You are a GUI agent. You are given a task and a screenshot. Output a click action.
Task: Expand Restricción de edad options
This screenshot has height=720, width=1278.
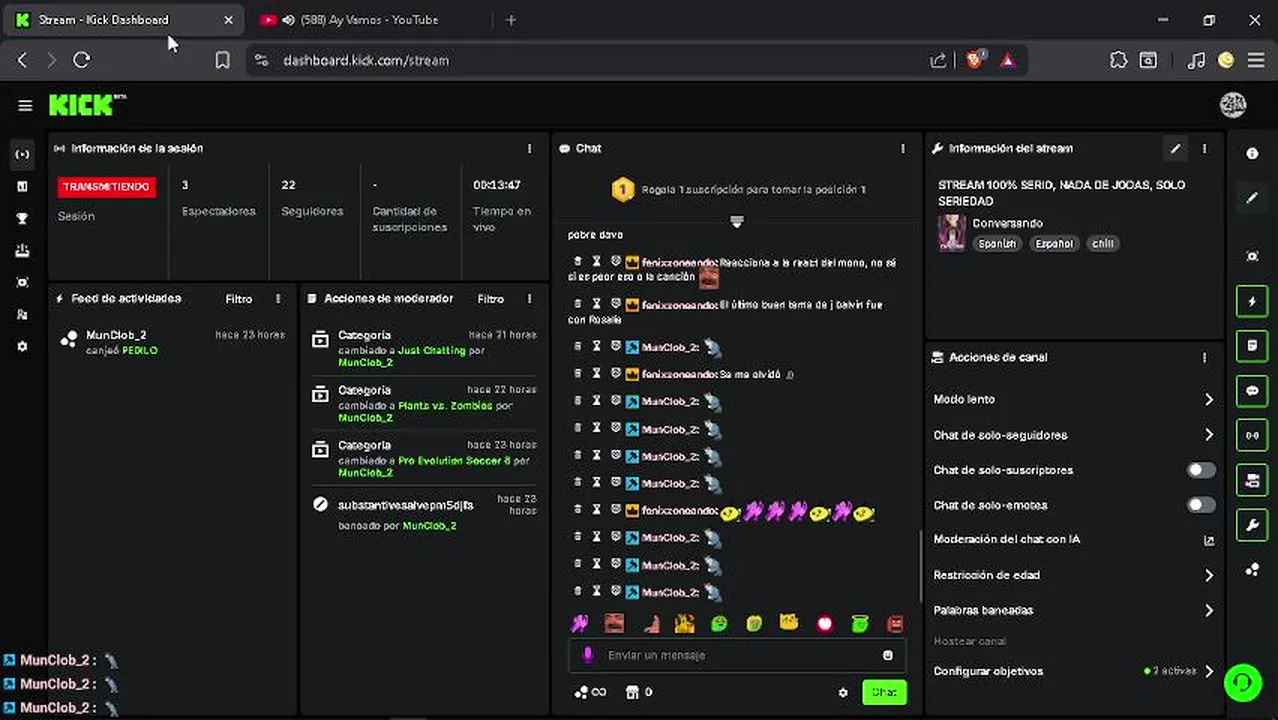click(x=1209, y=575)
